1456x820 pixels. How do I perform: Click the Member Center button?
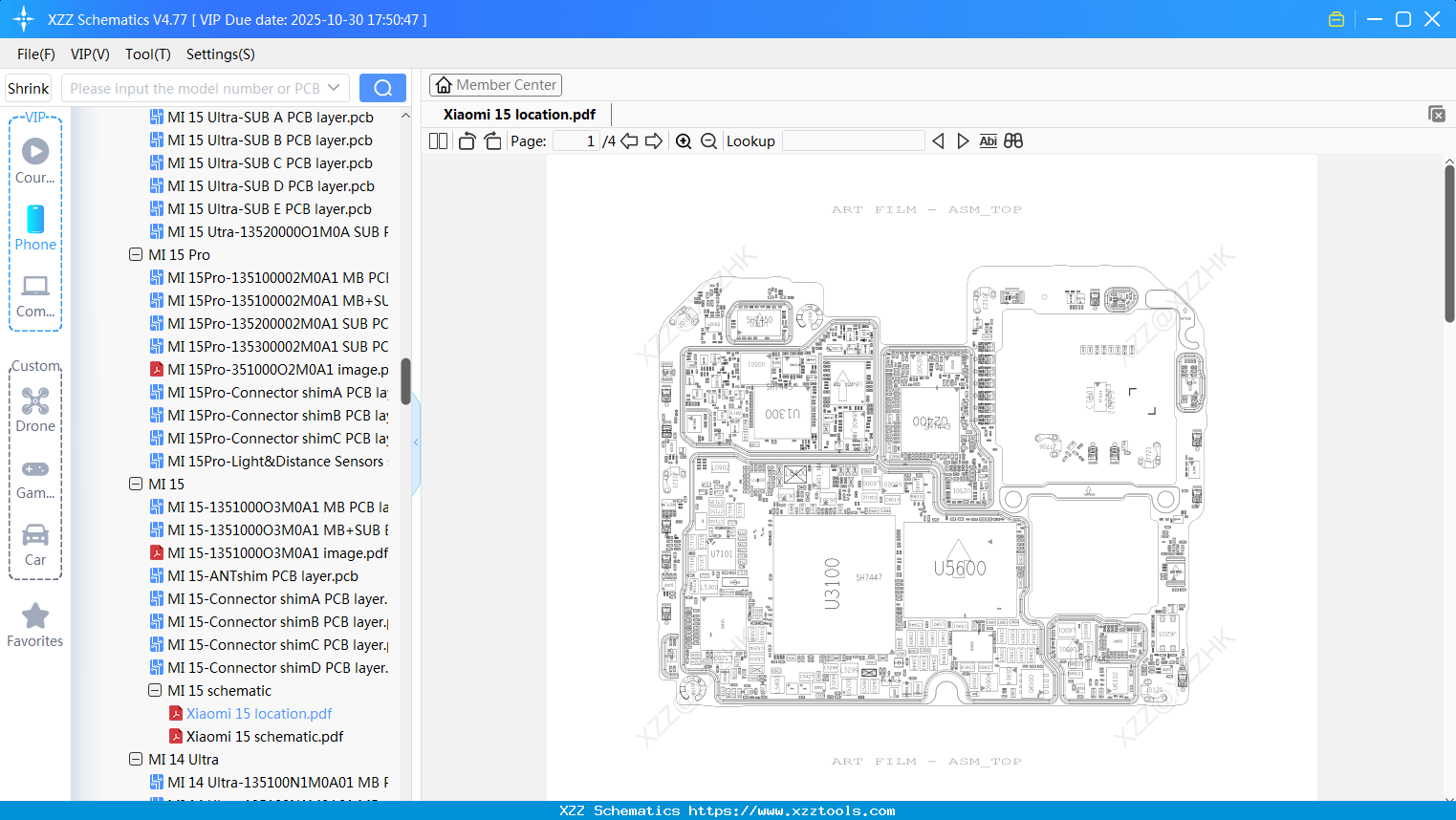pos(495,84)
